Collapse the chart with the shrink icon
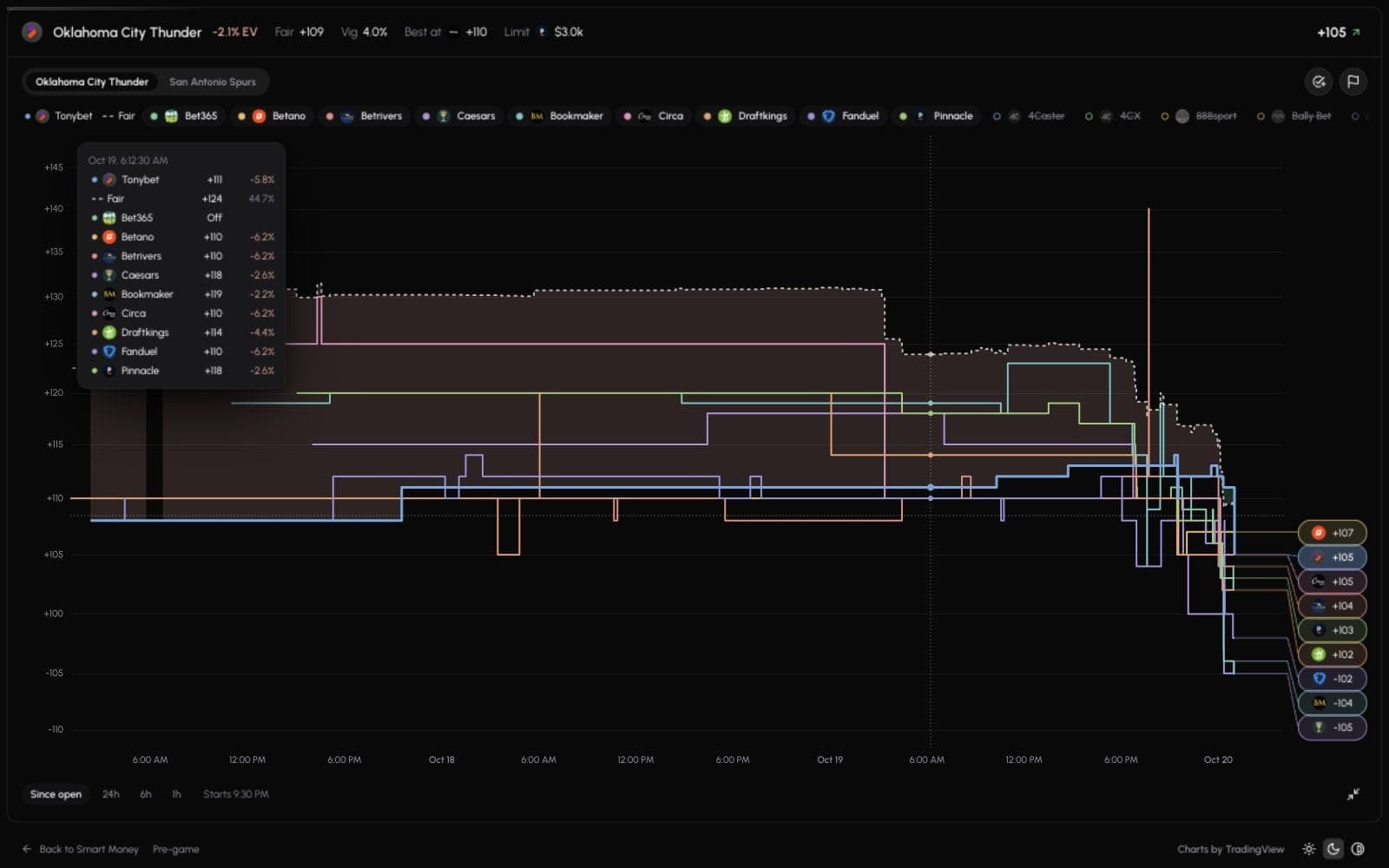This screenshot has height=868, width=1389. click(x=1353, y=794)
